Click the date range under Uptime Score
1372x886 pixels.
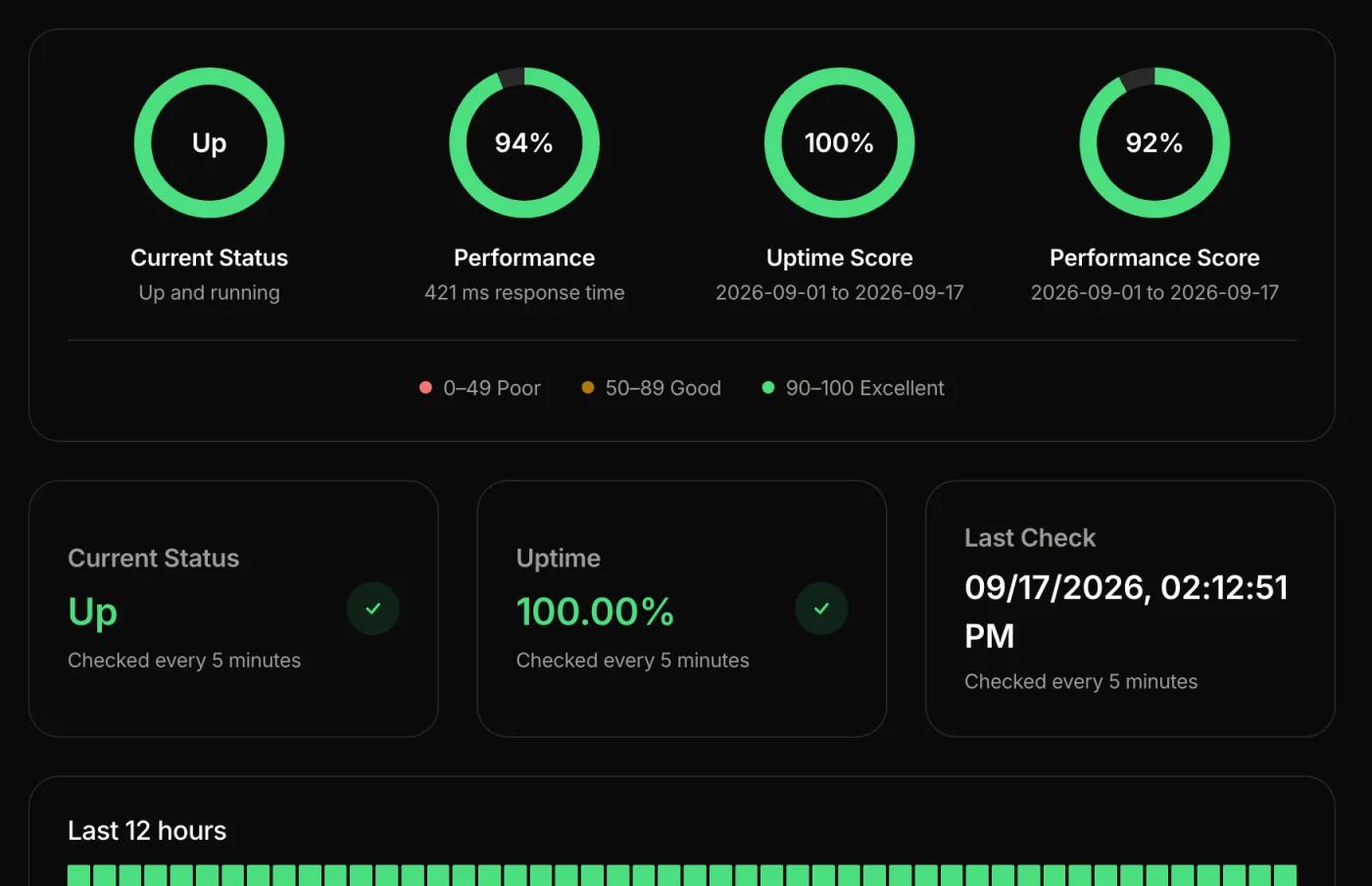click(x=840, y=292)
